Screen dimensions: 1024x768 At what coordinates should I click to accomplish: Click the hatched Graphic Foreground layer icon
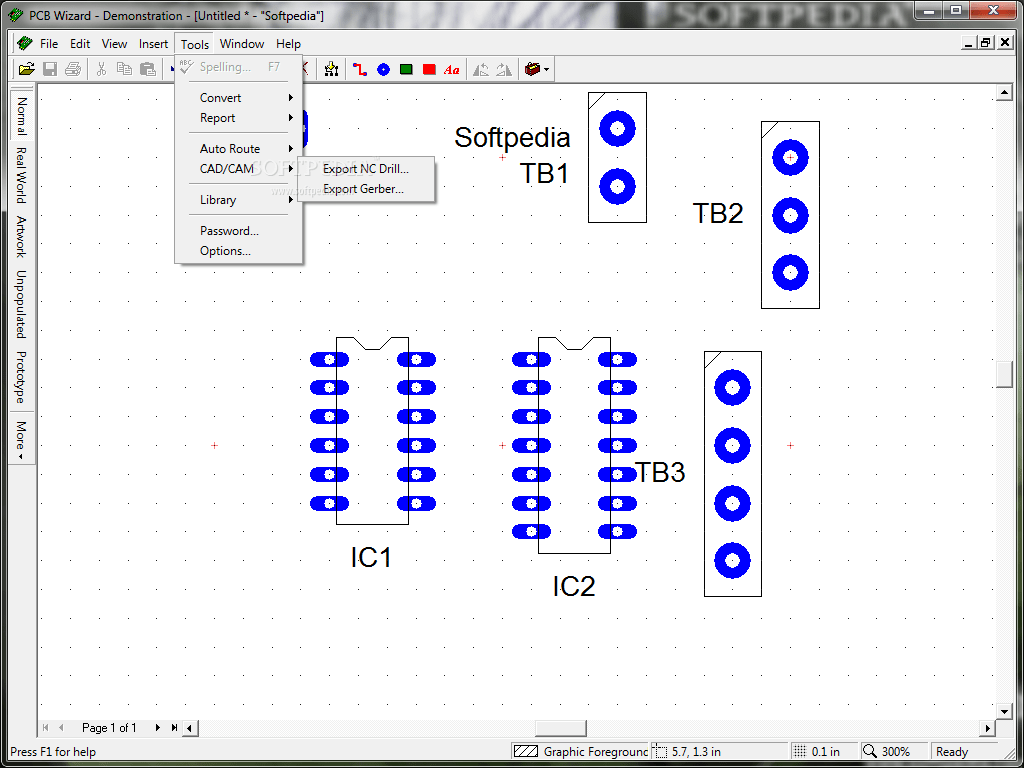pos(525,752)
